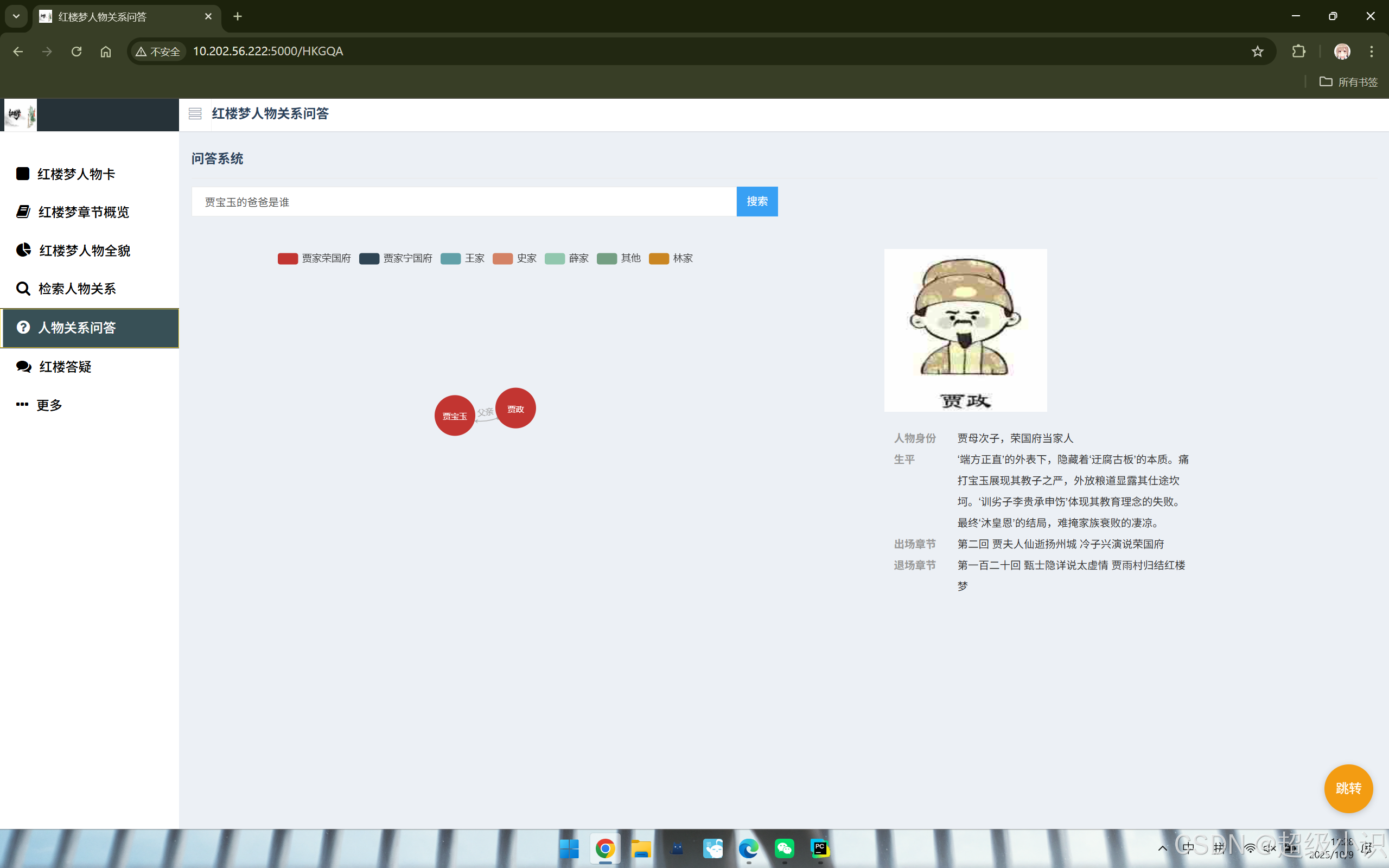Open Chrome three-dot menu

1371,52
